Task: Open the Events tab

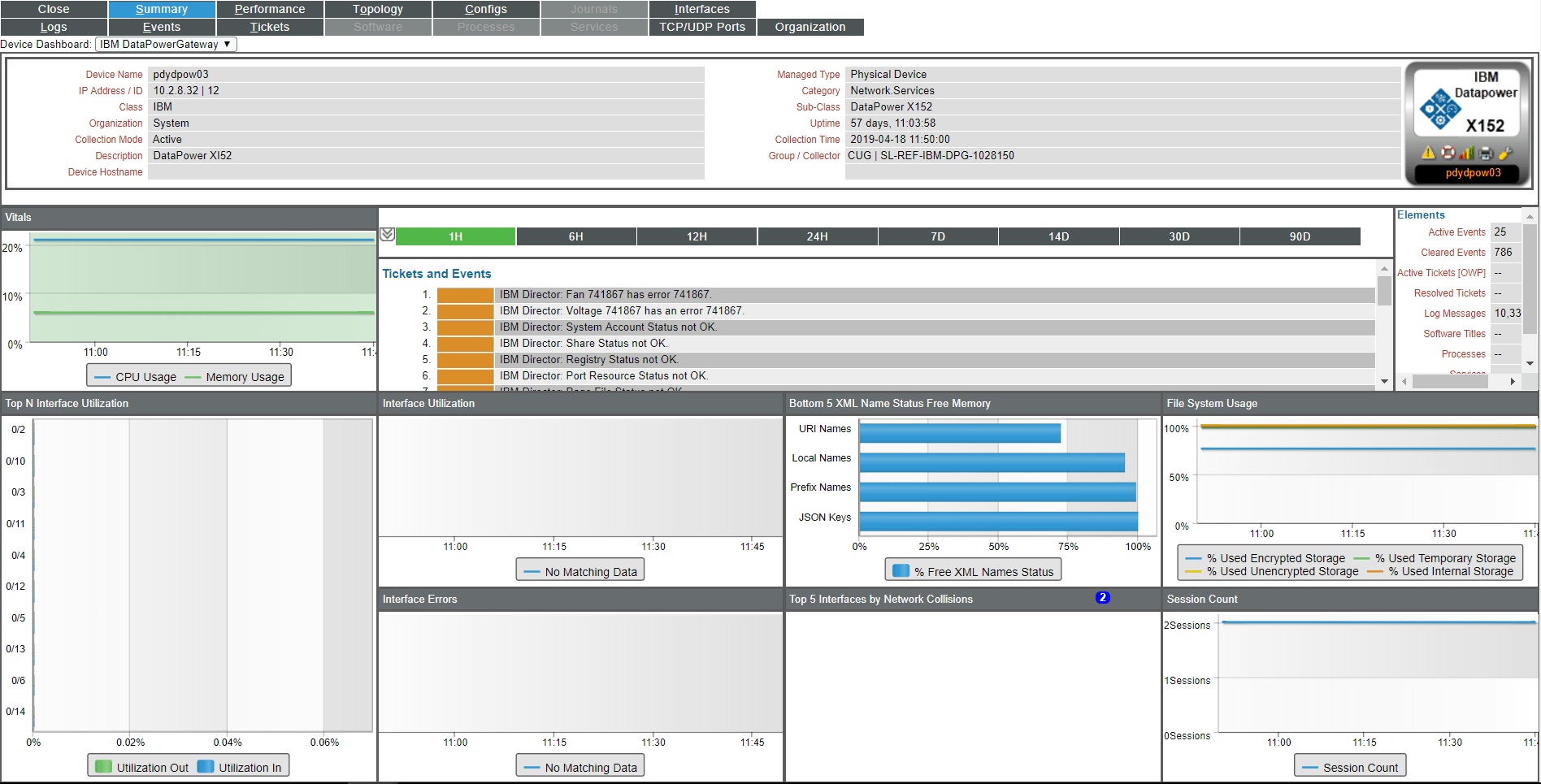Action: click(x=162, y=27)
